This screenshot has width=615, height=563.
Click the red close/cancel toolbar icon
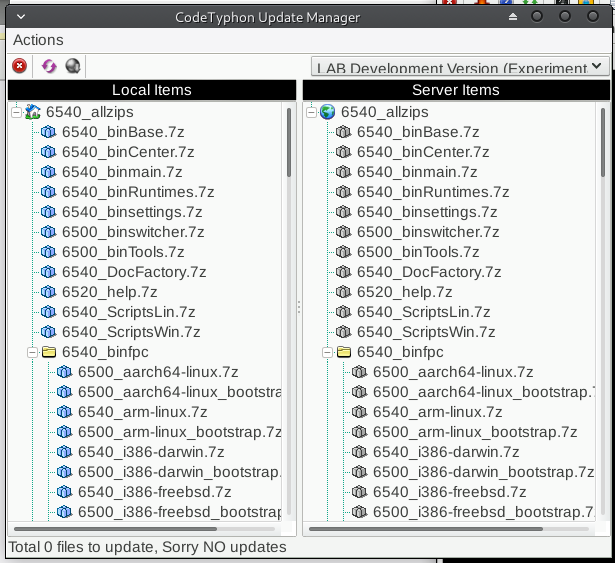19,66
